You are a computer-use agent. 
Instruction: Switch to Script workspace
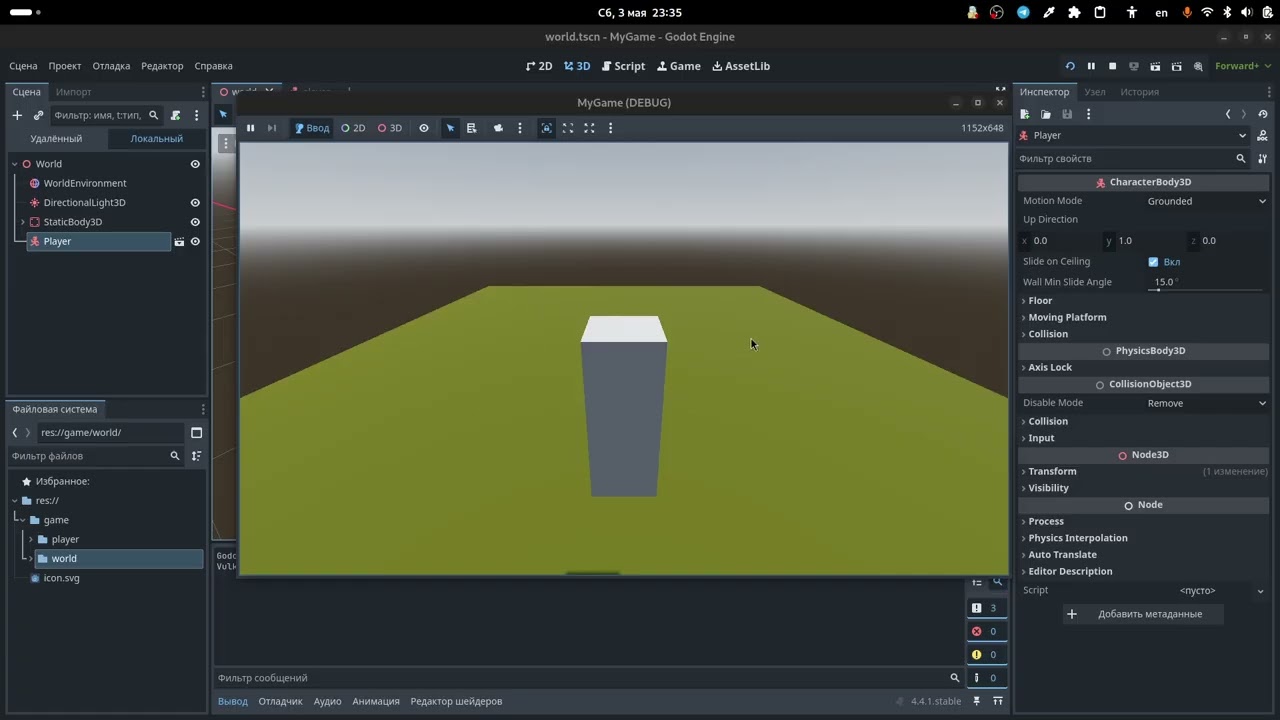623,66
